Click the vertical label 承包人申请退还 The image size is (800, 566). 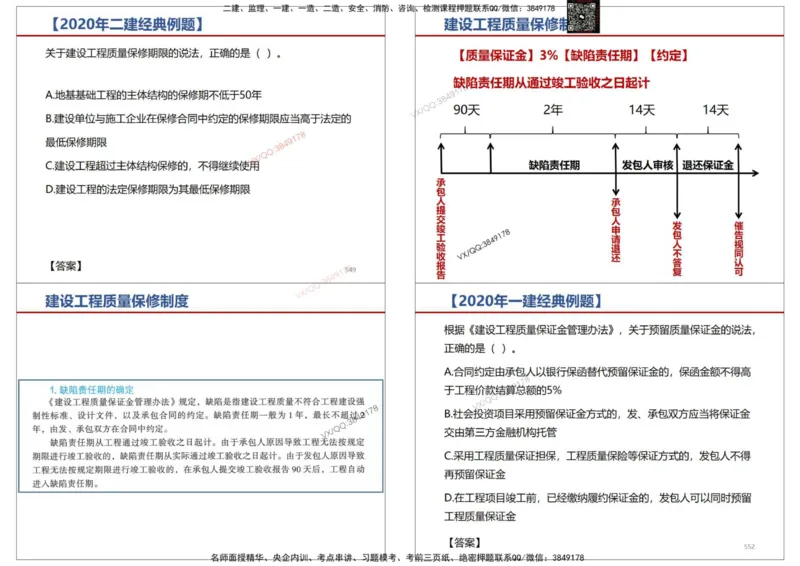coord(616,230)
